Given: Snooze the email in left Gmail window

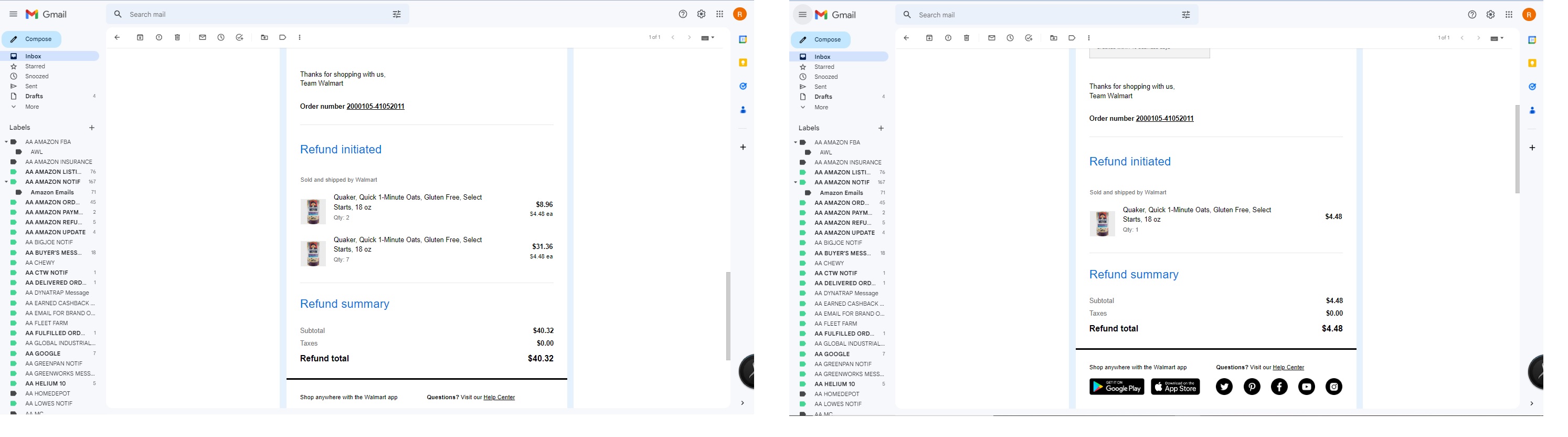Looking at the screenshot, I should 221,38.
